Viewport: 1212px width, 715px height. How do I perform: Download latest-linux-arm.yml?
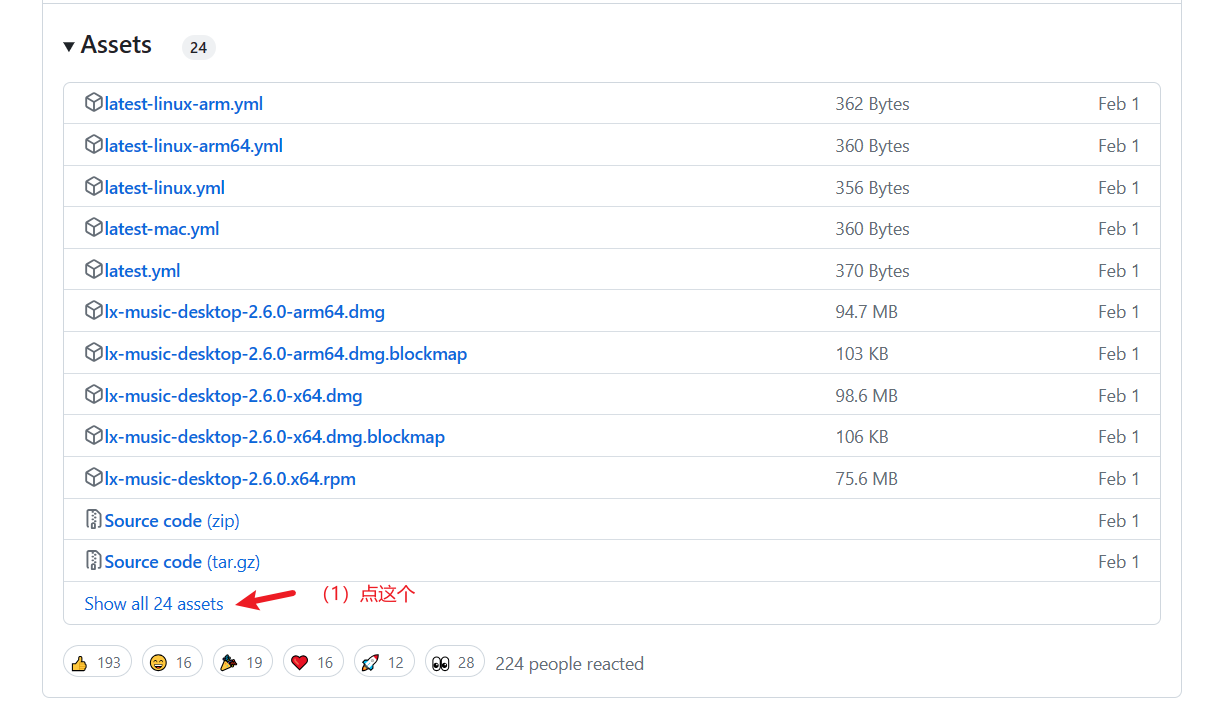point(184,104)
